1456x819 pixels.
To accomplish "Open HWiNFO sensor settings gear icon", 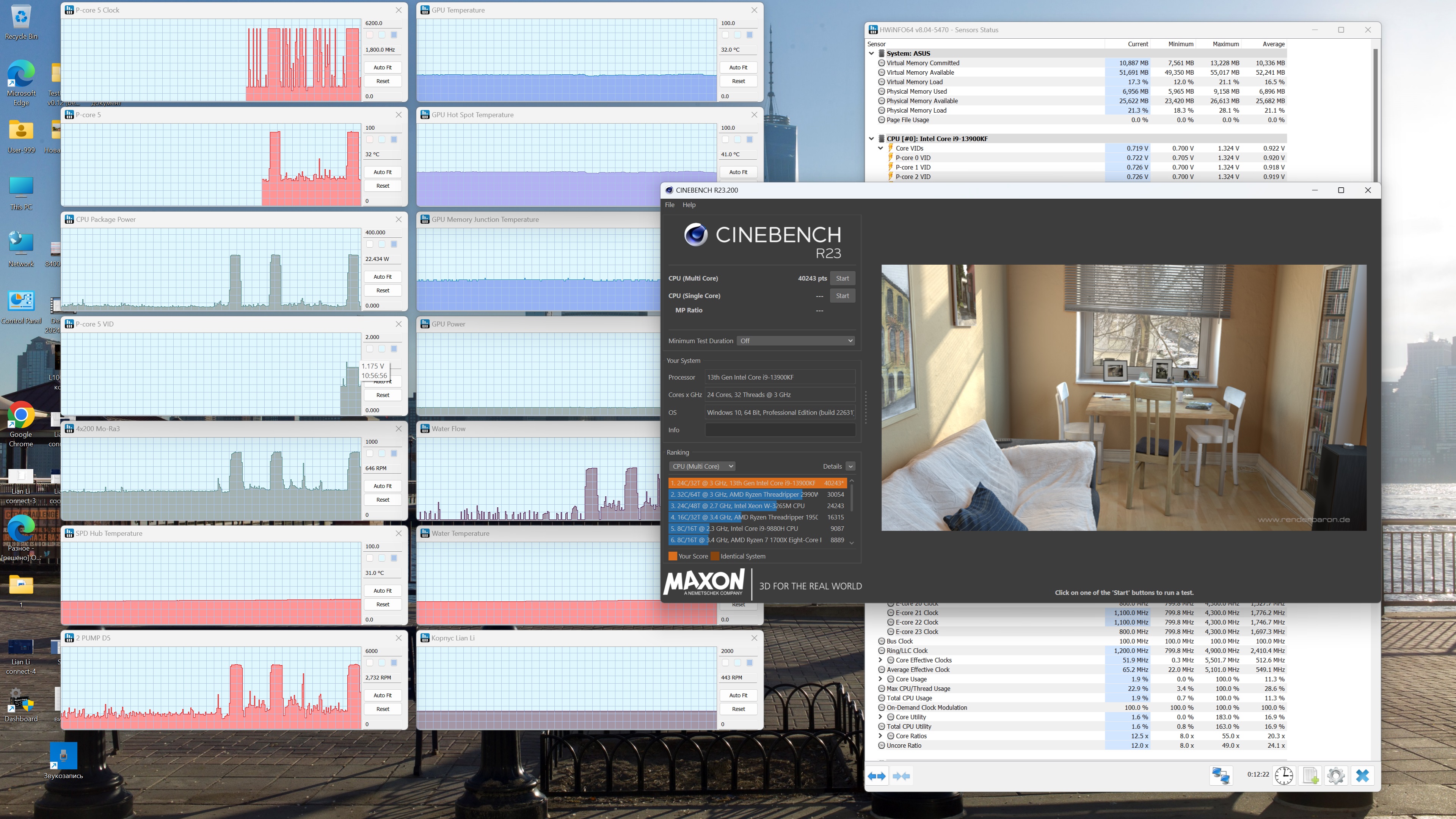I will [1335, 775].
